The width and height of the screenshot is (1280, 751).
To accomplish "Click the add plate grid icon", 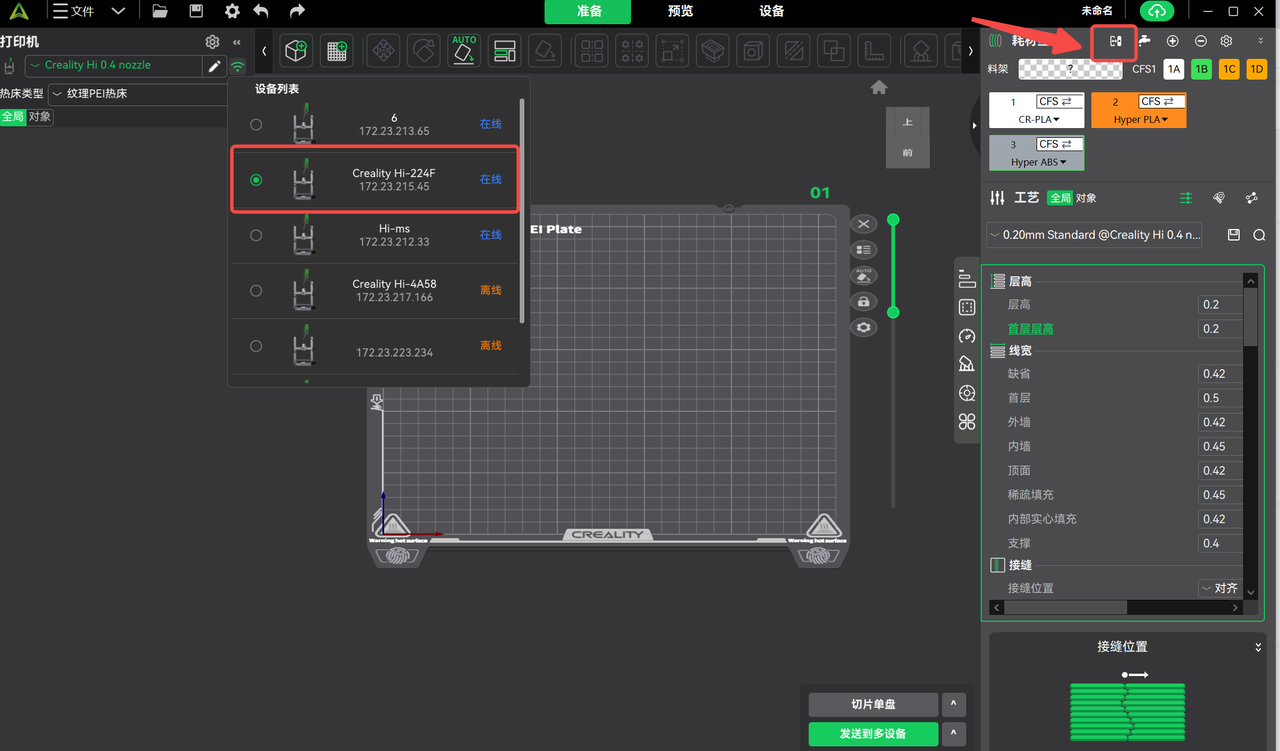I will coord(337,50).
